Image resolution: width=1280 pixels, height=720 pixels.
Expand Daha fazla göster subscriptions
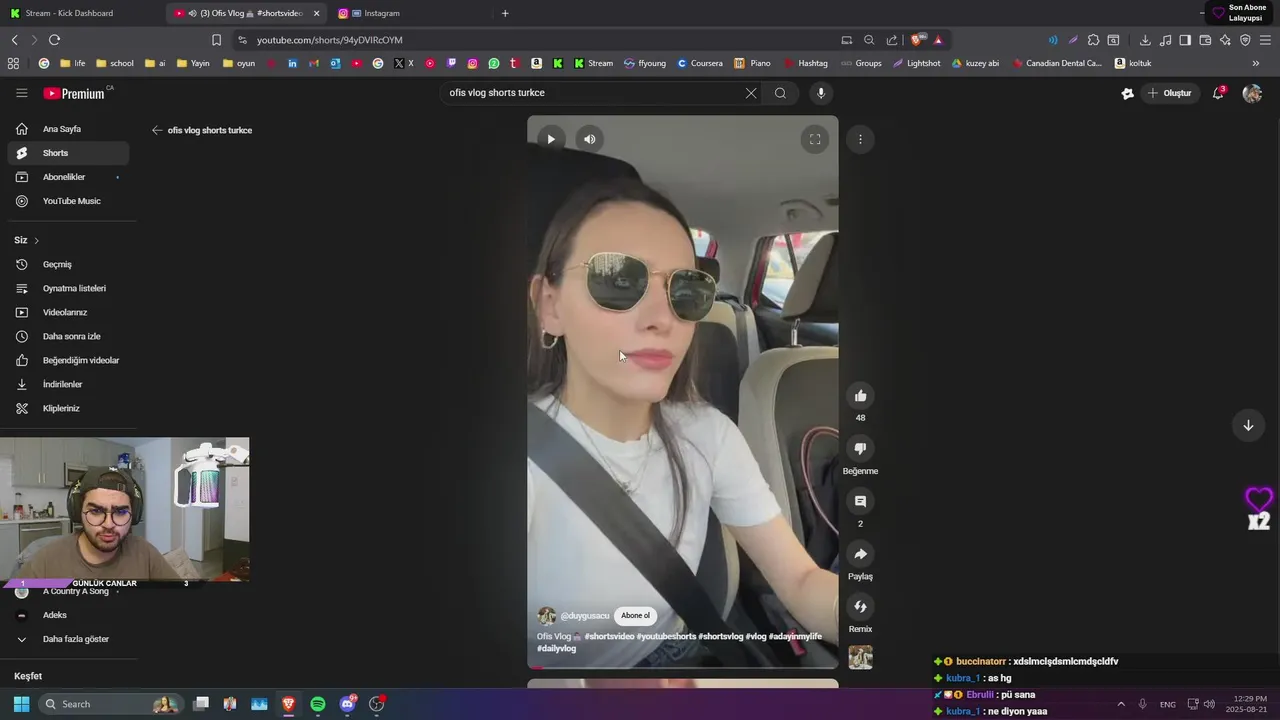pos(68,639)
